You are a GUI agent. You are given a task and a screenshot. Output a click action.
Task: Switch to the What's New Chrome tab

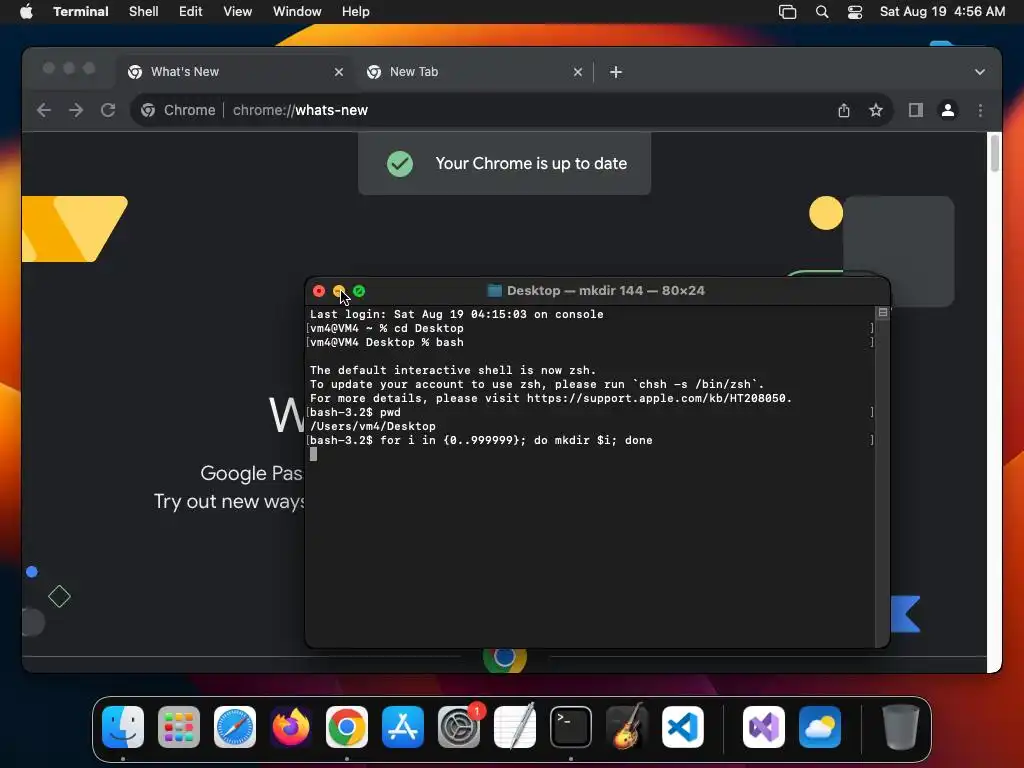tap(236, 72)
